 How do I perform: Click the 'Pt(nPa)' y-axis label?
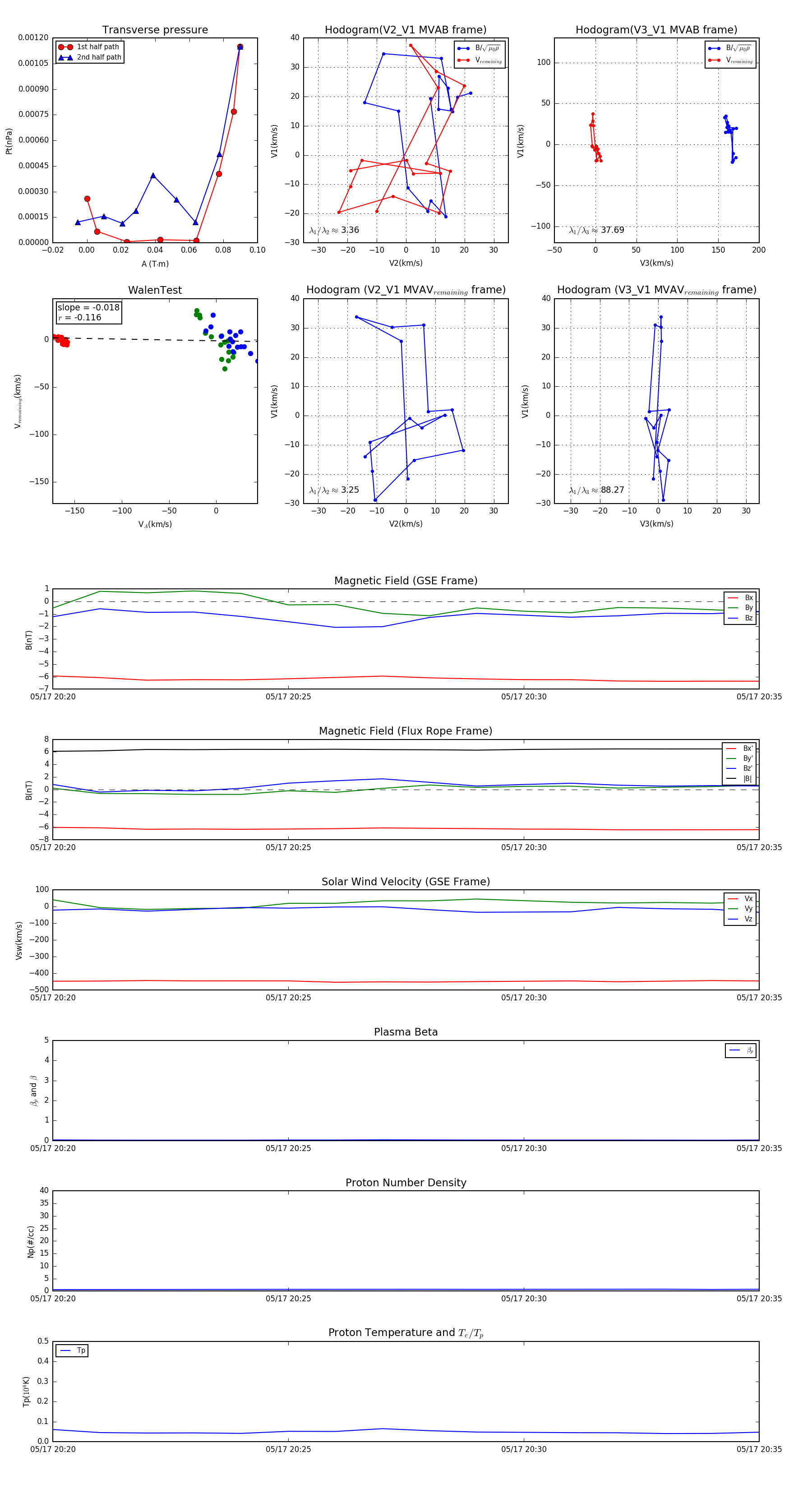[9, 140]
